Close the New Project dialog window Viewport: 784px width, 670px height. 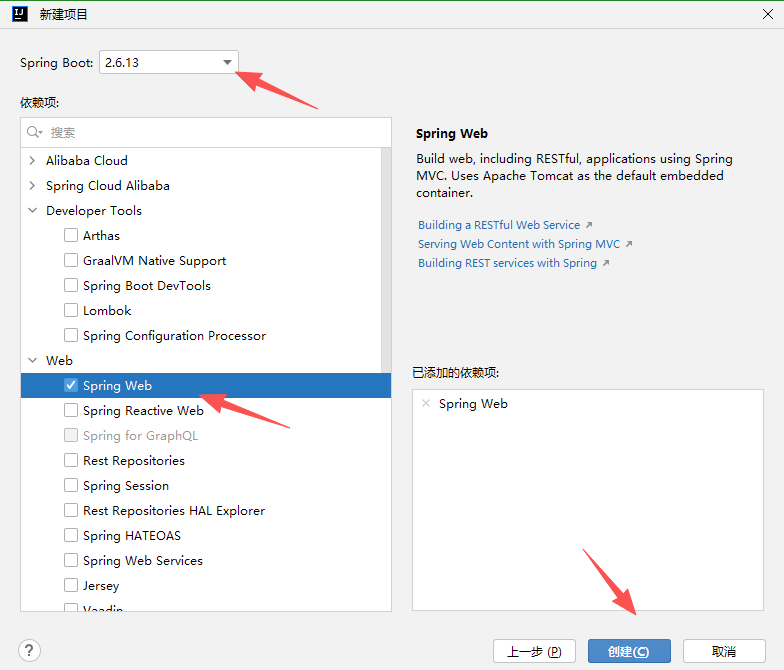click(764, 15)
